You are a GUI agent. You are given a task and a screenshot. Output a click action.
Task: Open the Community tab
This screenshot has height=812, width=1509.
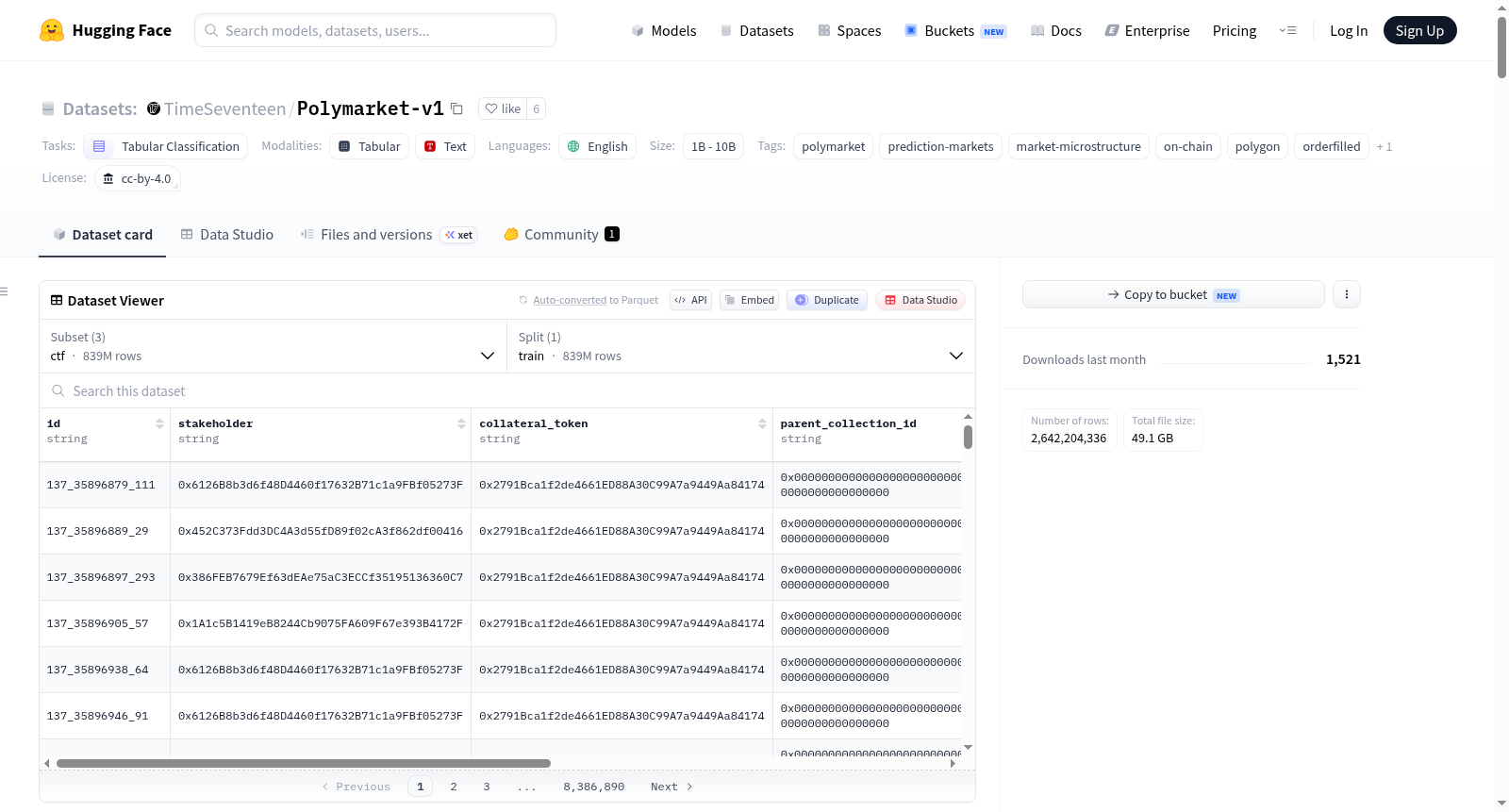pos(561,235)
